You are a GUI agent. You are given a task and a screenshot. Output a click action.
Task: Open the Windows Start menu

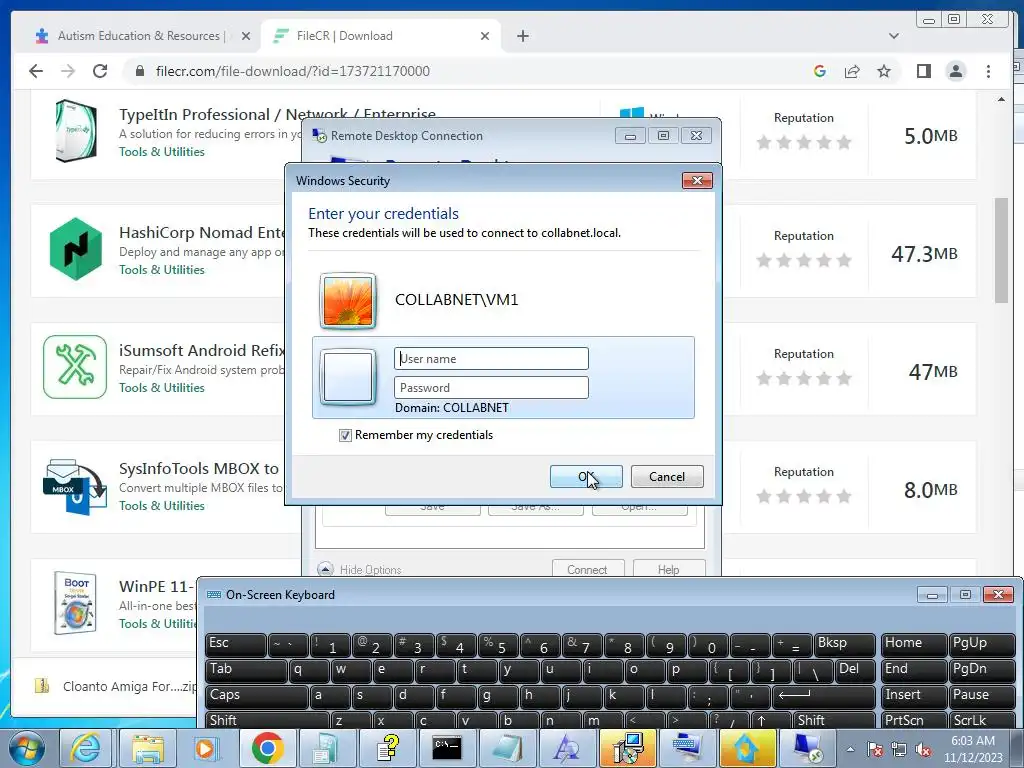27,748
